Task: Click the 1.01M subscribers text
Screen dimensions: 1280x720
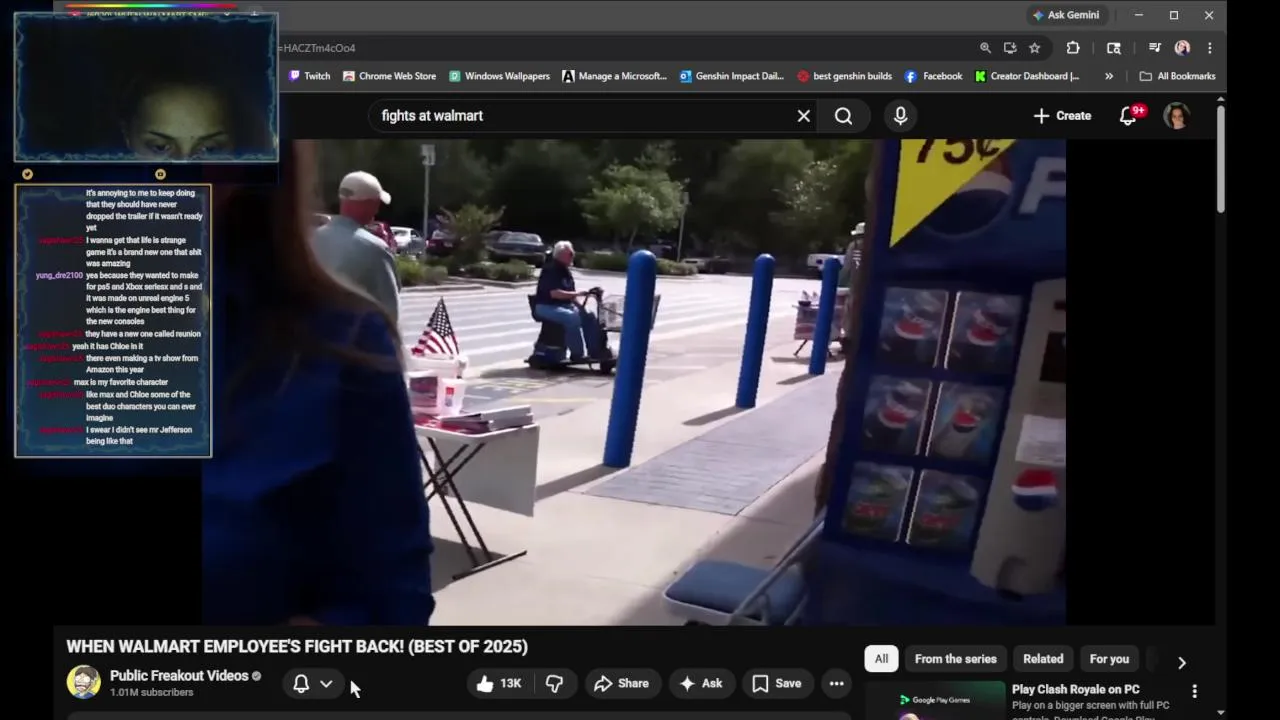Action: [x=151, y=693]
